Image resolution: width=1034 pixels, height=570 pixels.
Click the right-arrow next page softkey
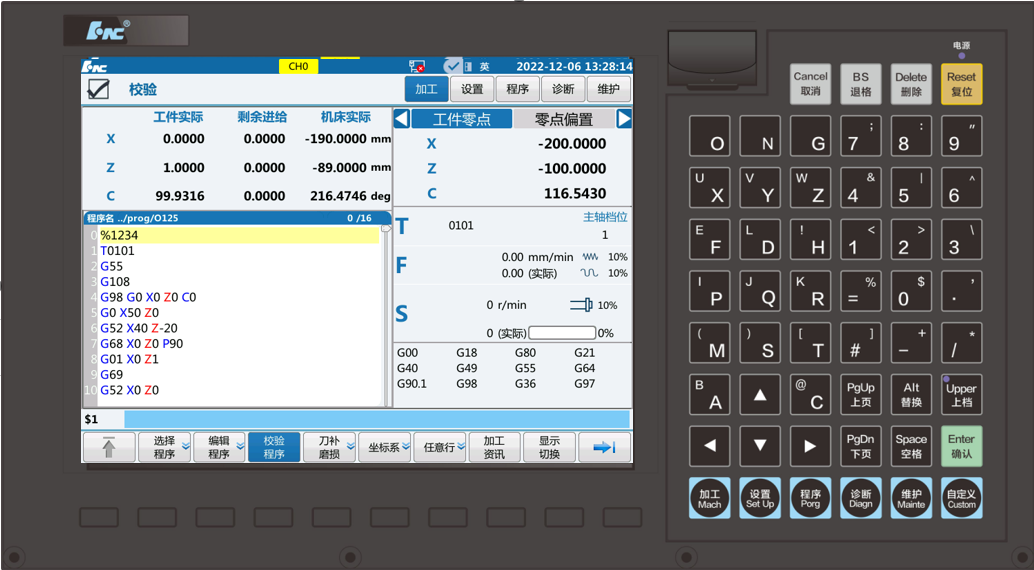click(x=604, y=448)
